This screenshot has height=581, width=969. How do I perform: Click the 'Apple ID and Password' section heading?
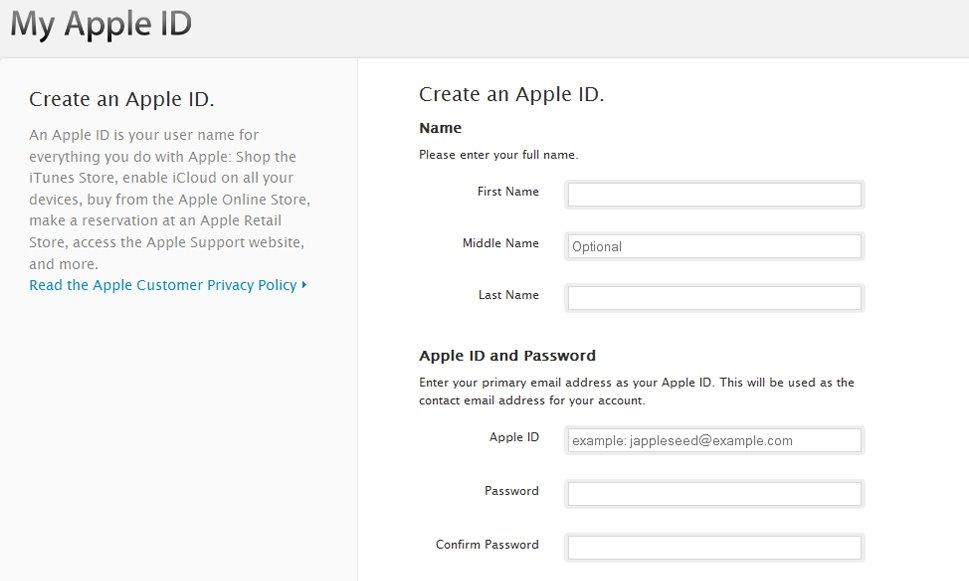(x=507, y=355)
